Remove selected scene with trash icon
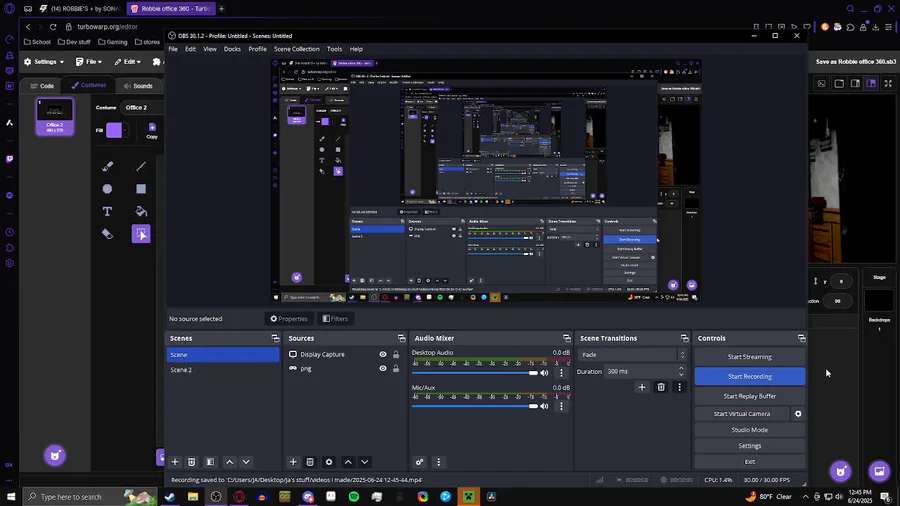 point(192,462)
